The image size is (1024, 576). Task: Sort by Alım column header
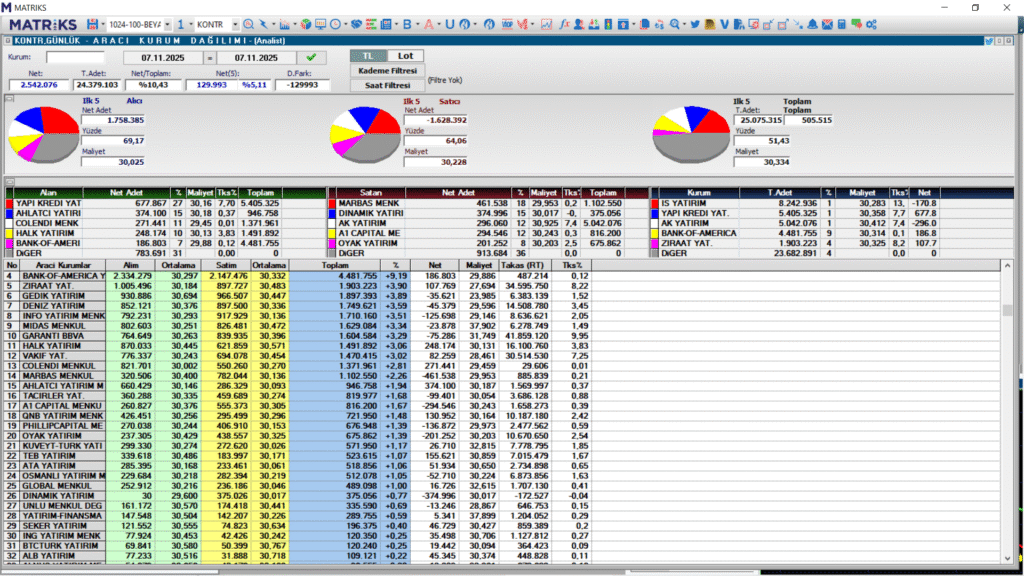click(131, 265)
